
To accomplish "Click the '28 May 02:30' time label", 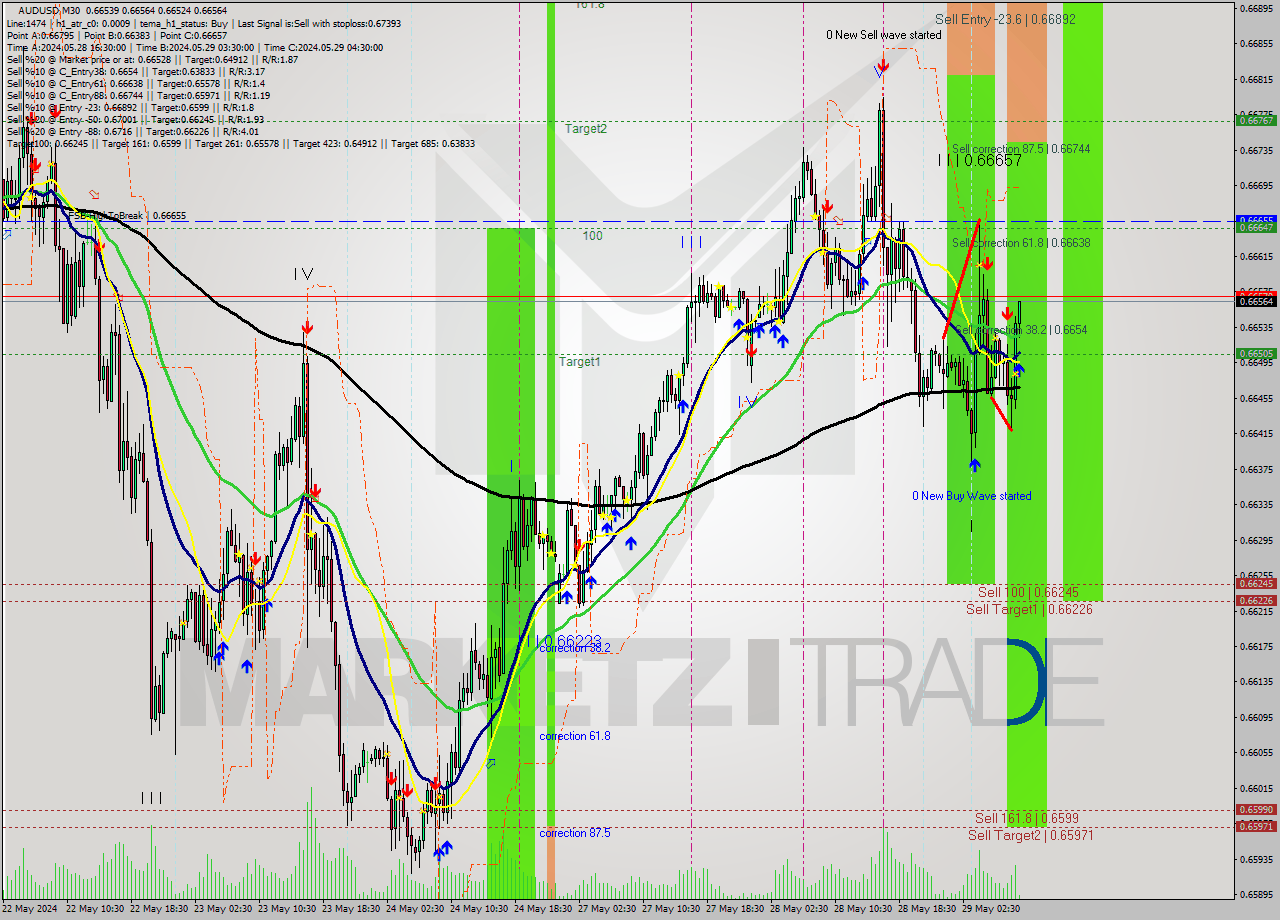I will coord(801,909).
